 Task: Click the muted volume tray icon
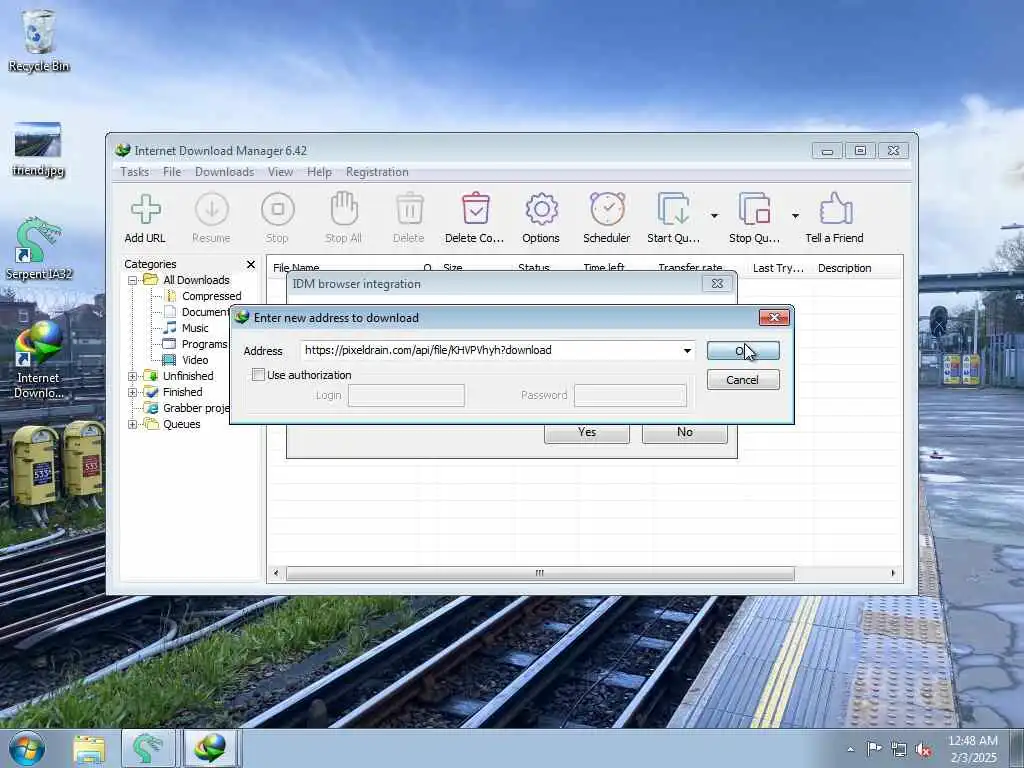(x=923, y=750)
